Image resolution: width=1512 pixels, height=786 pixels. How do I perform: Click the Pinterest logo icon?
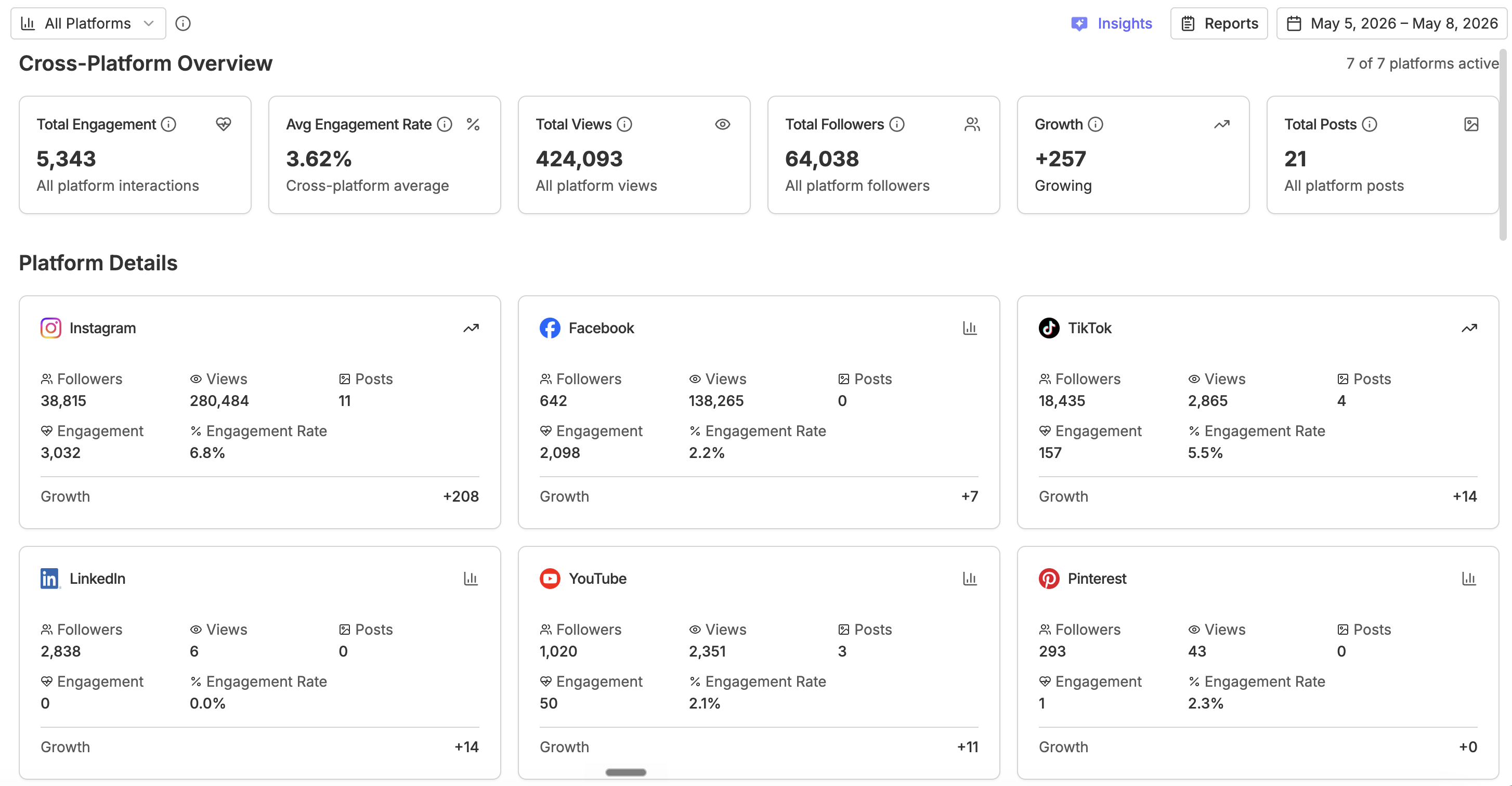[x=1049, y=579]
